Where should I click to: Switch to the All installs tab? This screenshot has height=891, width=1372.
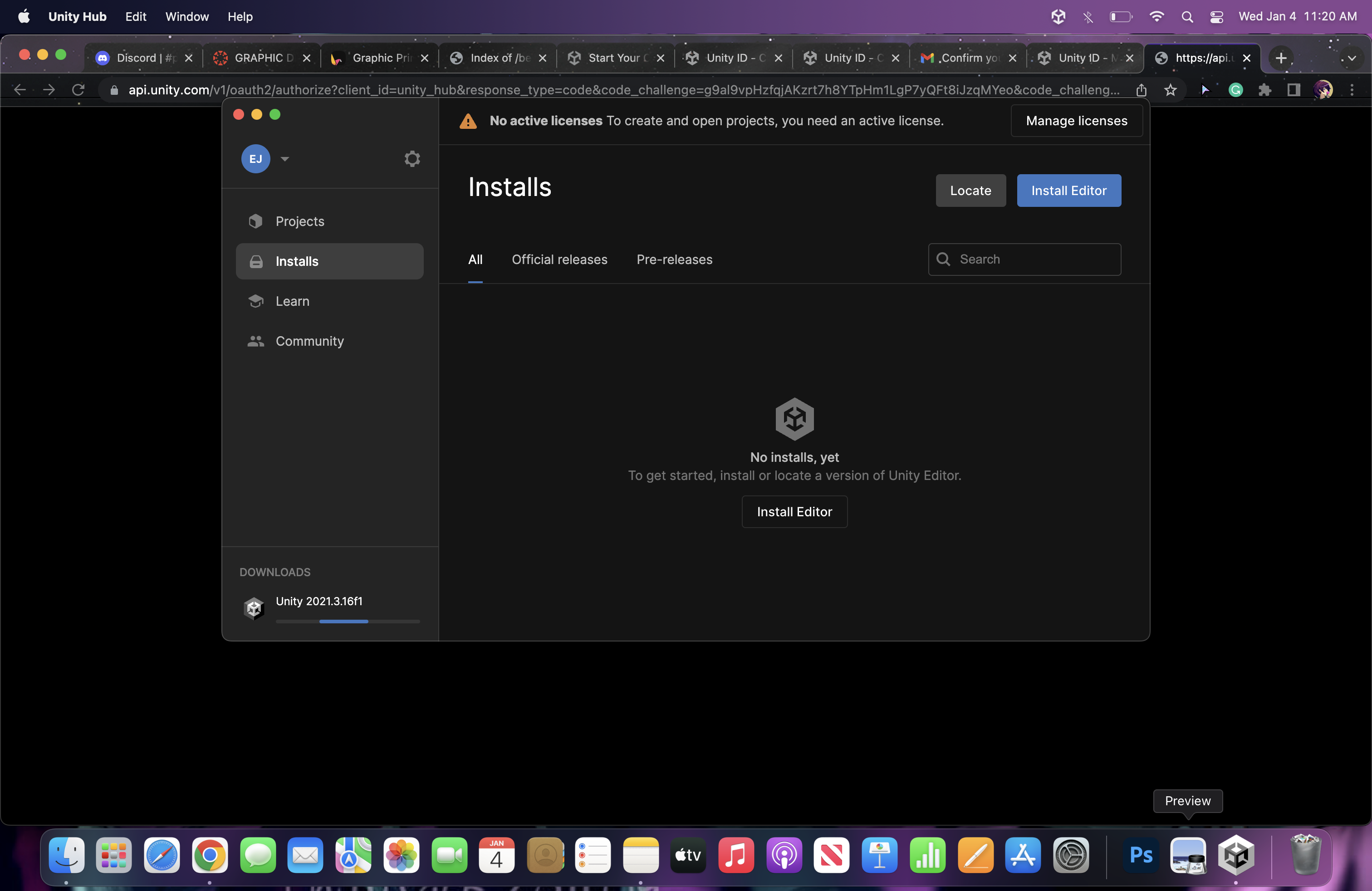click(475, 259)
